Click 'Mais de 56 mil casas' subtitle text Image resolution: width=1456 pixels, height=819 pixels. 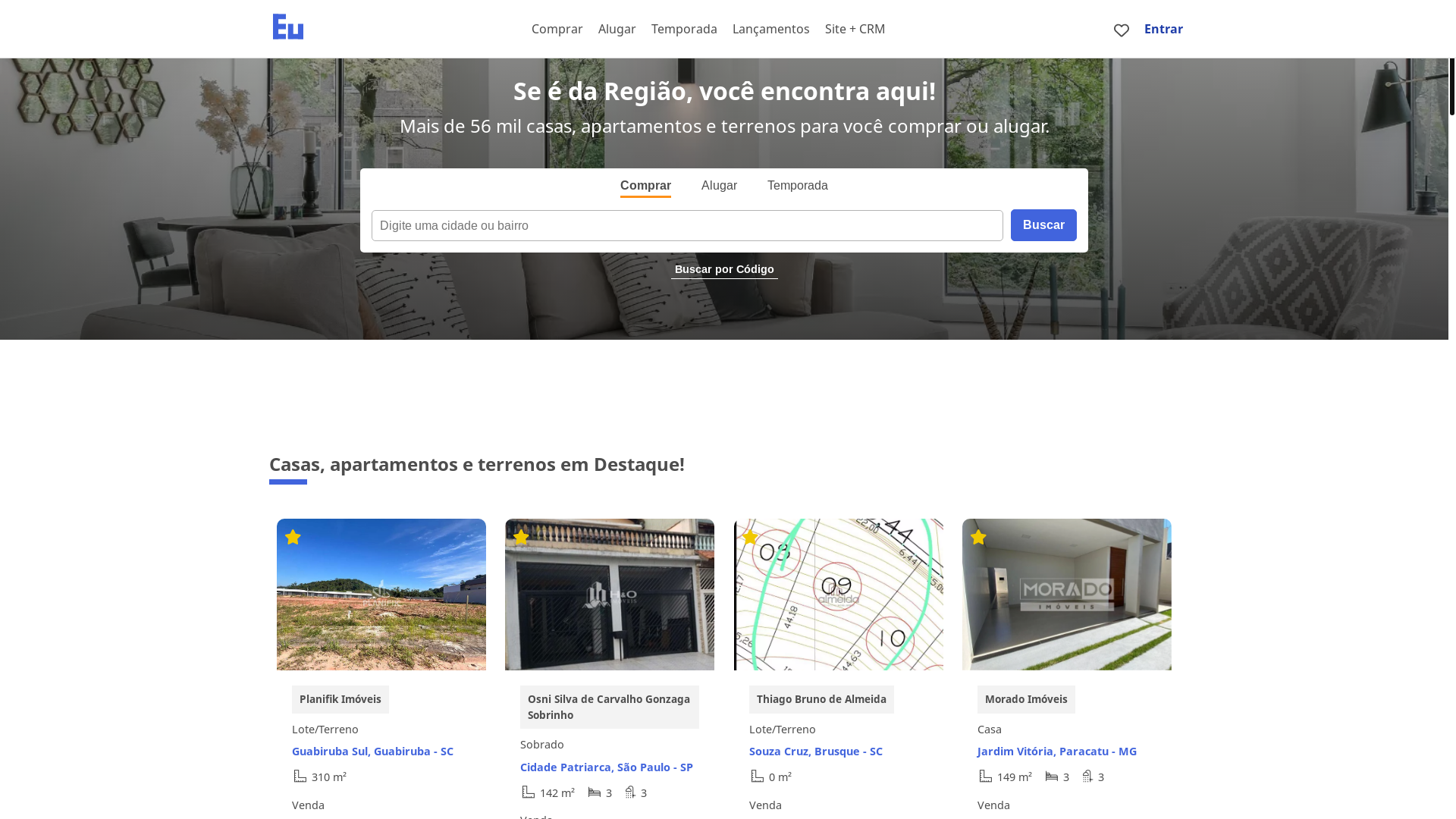[724, 126]
